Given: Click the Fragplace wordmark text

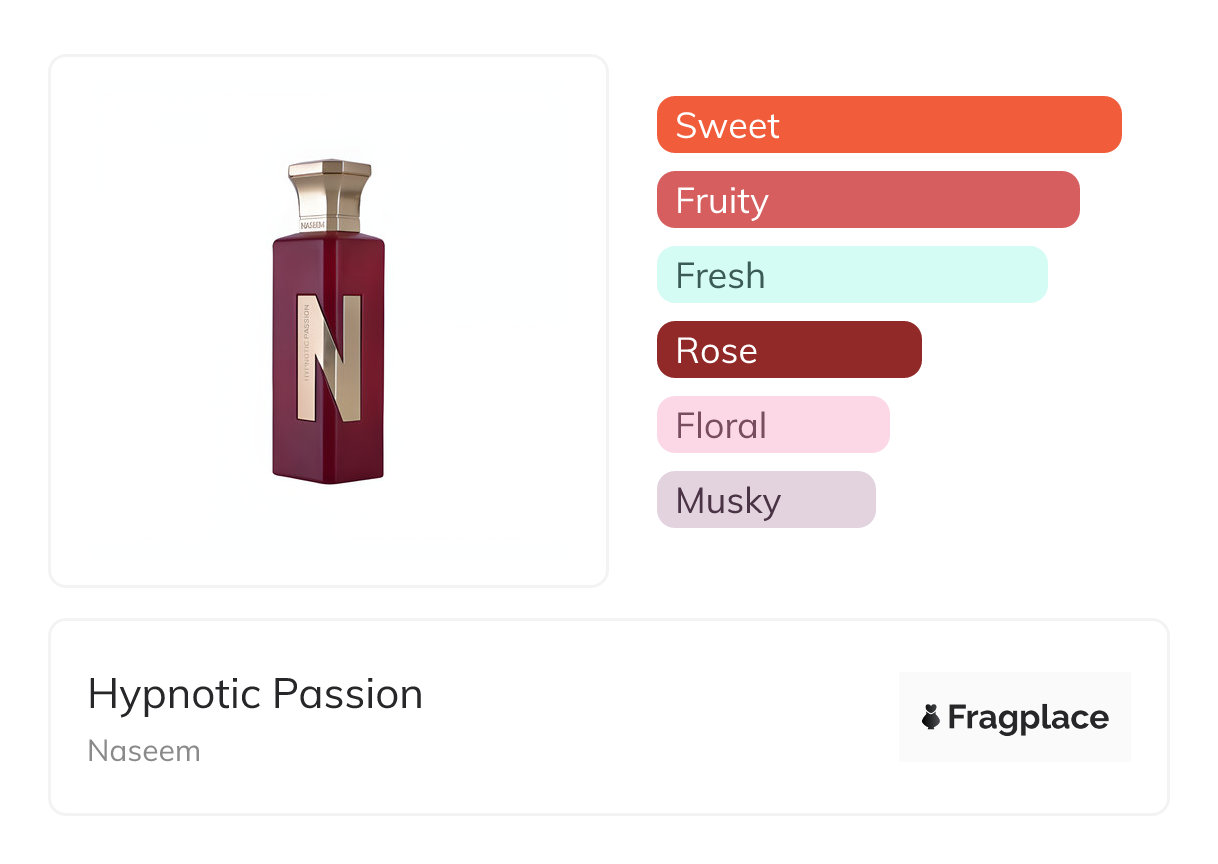Looking at the screenshot, I should pyautogui.click(x=1028, y=718).
